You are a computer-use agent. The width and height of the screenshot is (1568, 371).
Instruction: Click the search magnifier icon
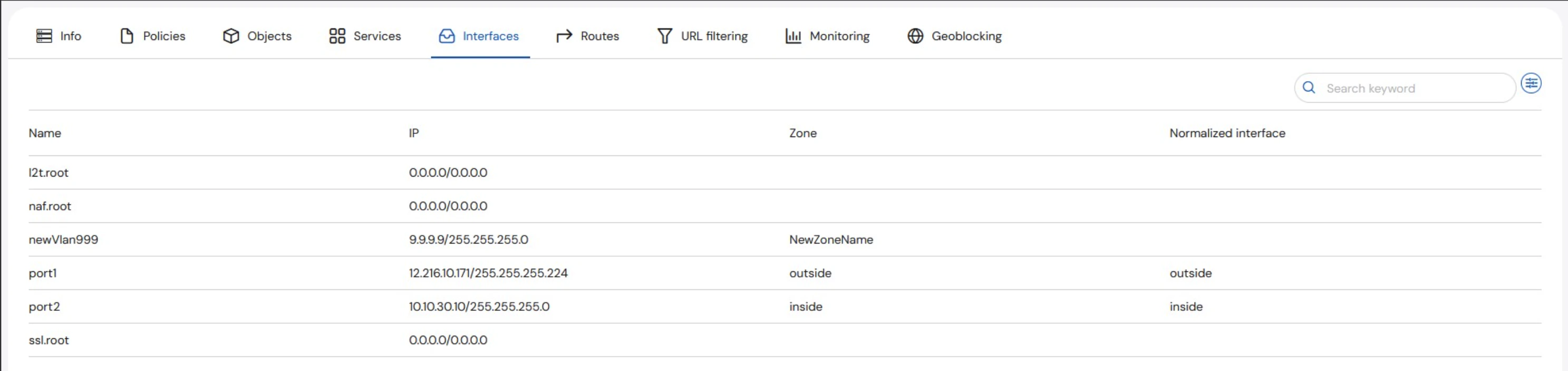click(x=1309, y=87)
